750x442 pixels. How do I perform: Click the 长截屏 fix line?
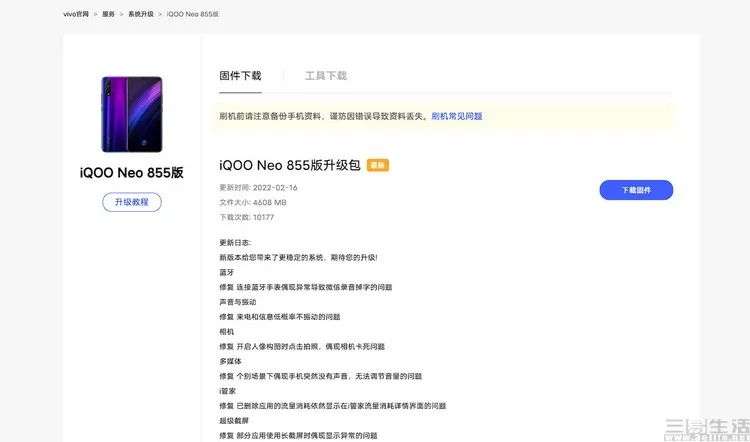[x=298, y=435]
